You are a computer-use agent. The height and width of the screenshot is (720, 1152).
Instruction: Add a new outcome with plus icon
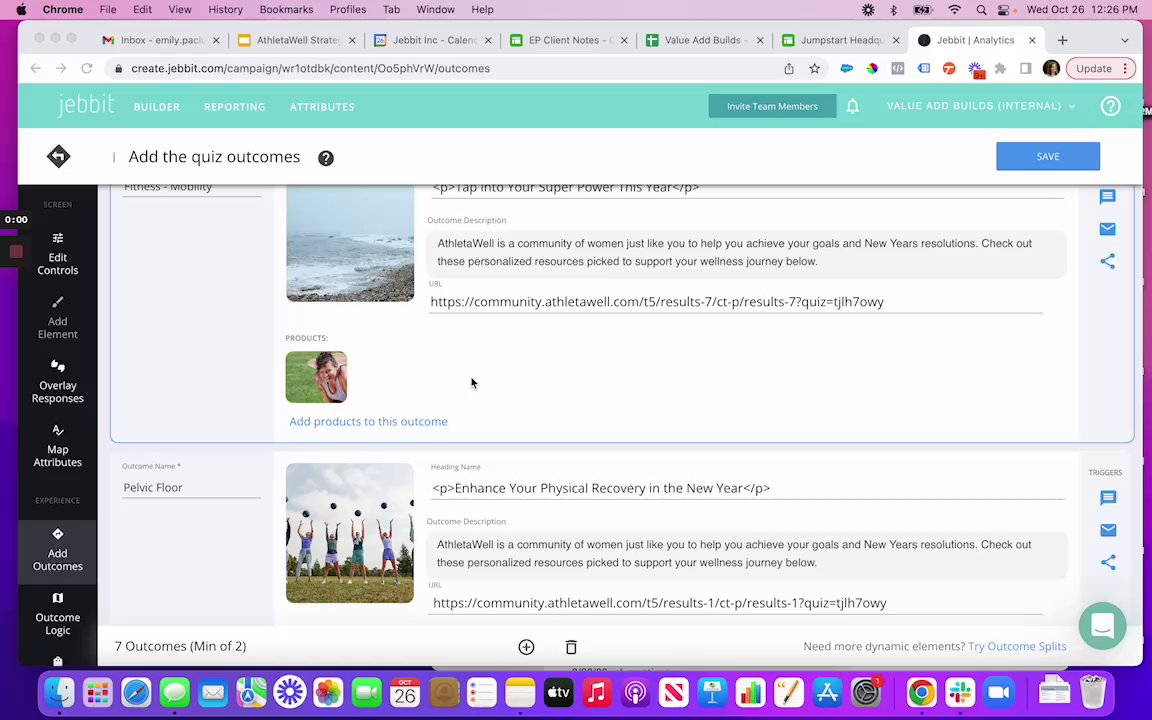[x=526, y=647]
